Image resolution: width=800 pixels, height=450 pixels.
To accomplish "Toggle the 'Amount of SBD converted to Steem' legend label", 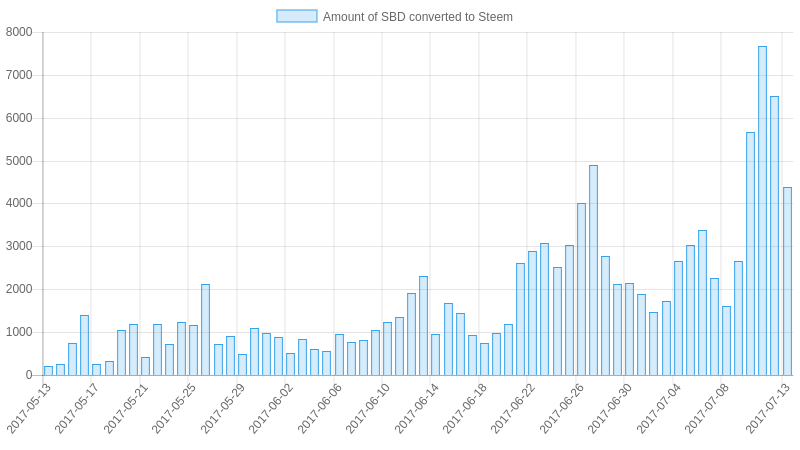I will (417, 17).
